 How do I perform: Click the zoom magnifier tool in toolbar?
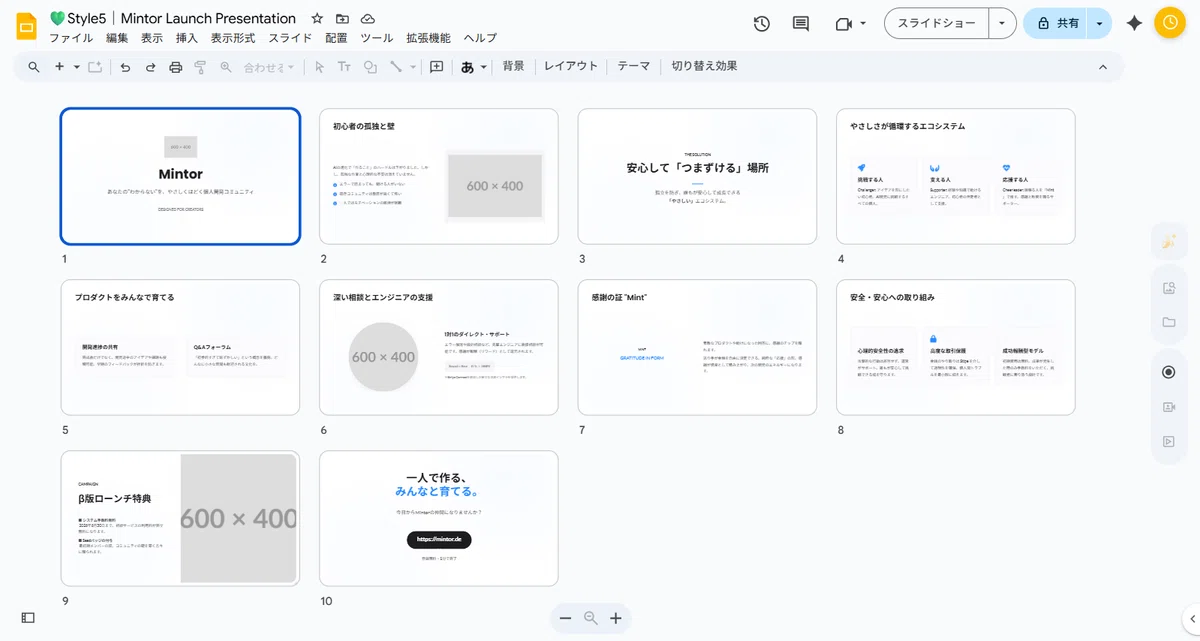pyautogui.click(x=226, y=67)
